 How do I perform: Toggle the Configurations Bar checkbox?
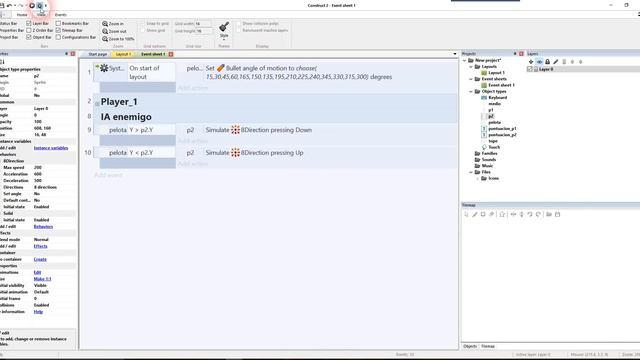(x=58, y=37)
